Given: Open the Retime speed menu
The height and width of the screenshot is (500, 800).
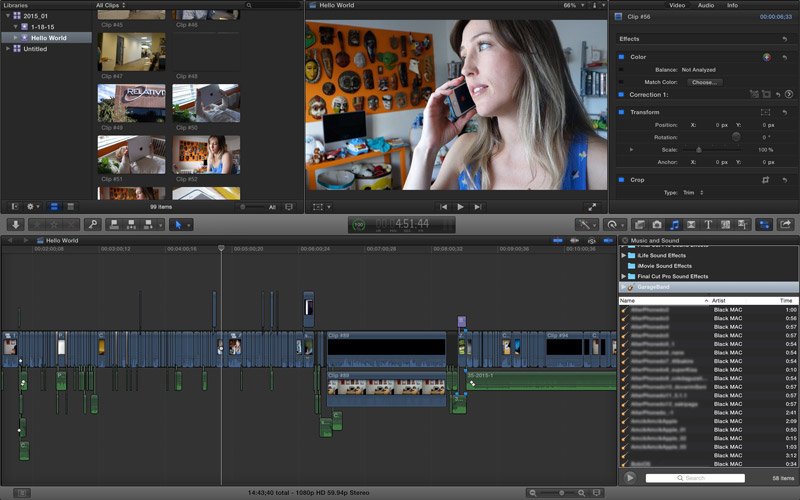Looking at the screenshot, I should (614, 224).
